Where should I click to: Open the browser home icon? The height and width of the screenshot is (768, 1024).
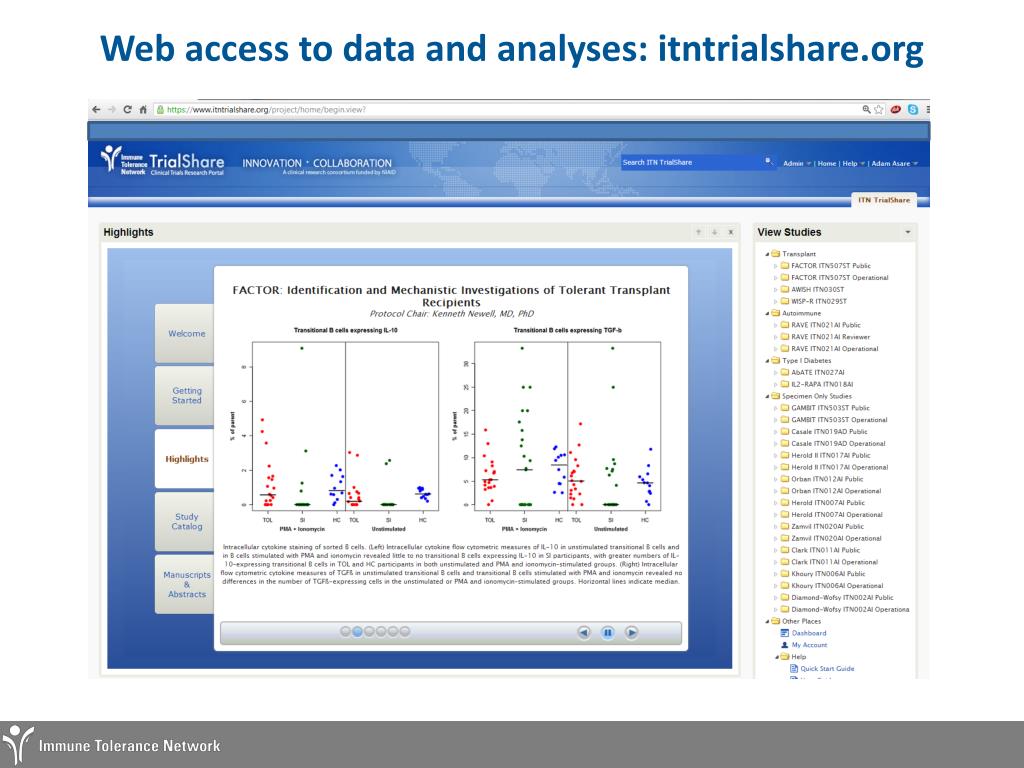click(x=143, y=110)
